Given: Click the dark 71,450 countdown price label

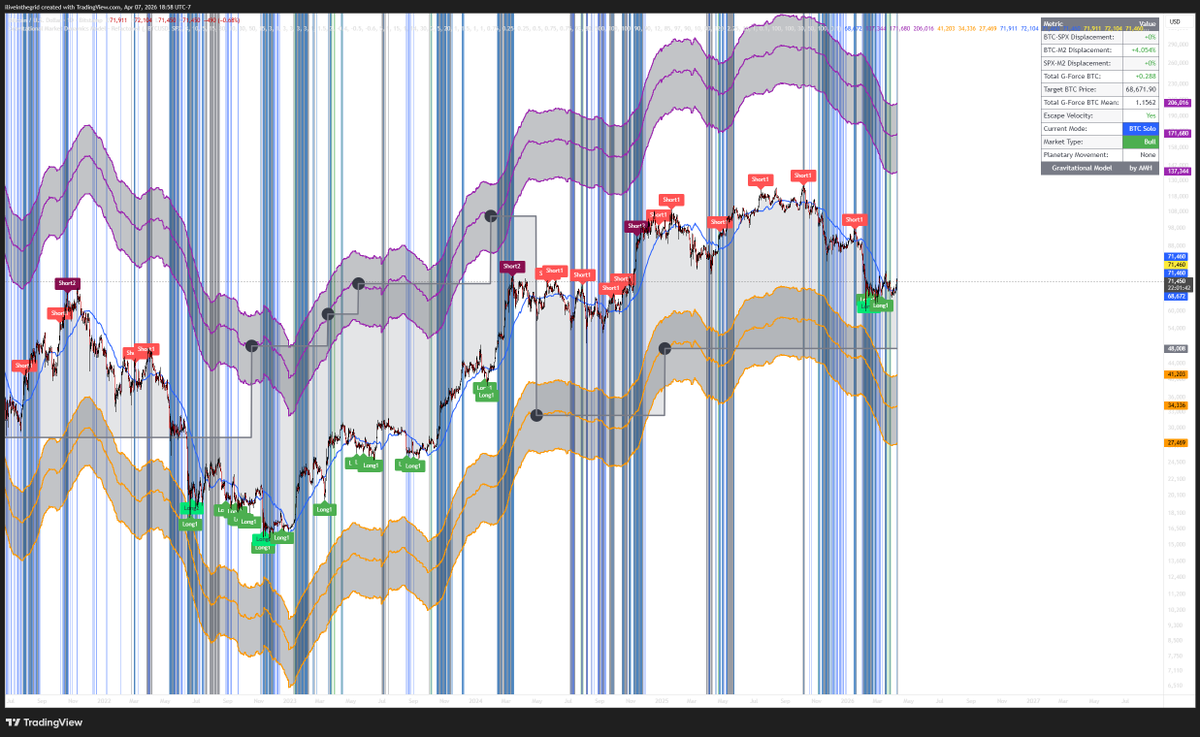Looking at the screenshot, I should [1176, 284].
